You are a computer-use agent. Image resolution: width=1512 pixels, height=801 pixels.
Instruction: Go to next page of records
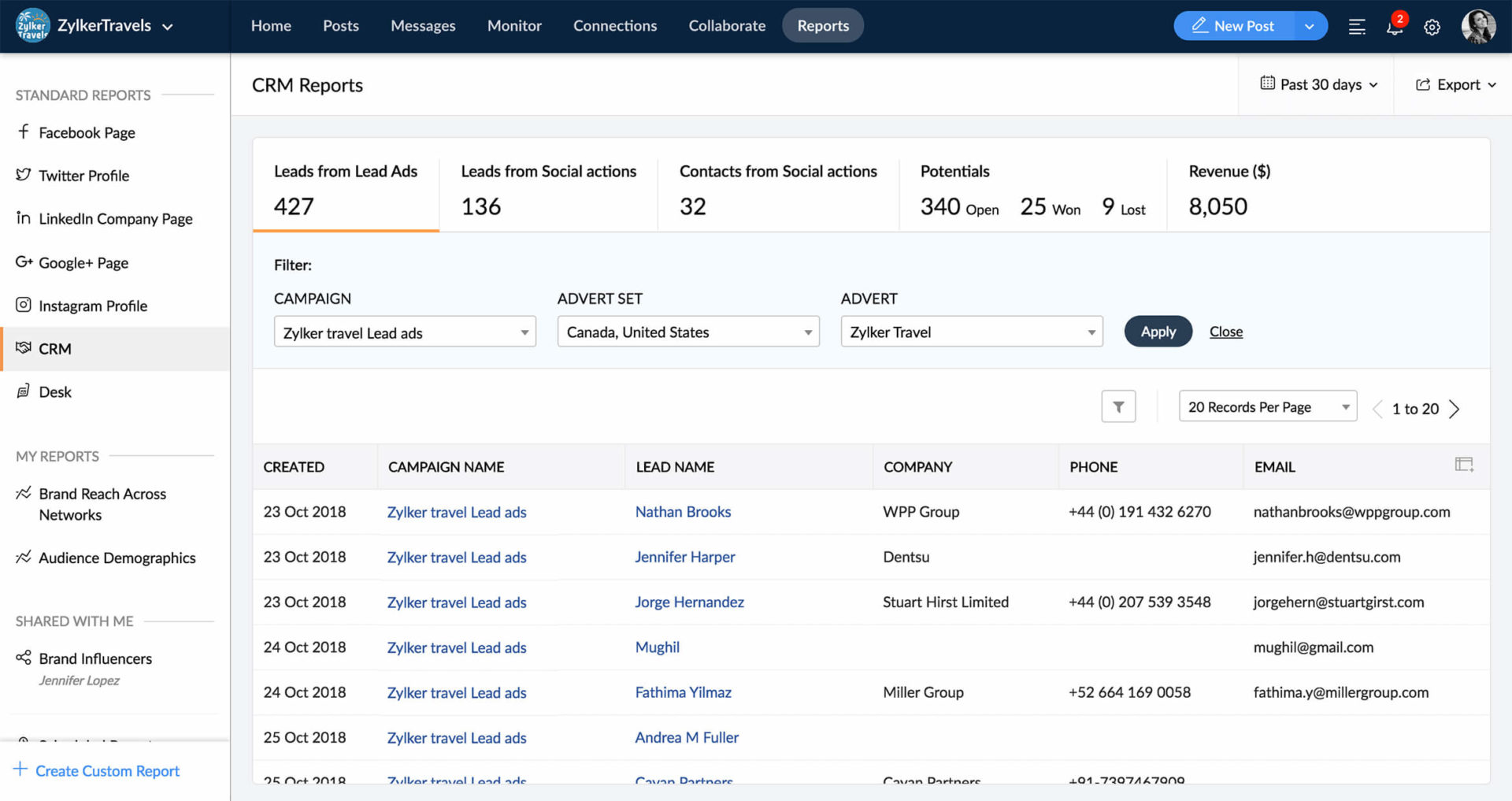(1455, 409)
